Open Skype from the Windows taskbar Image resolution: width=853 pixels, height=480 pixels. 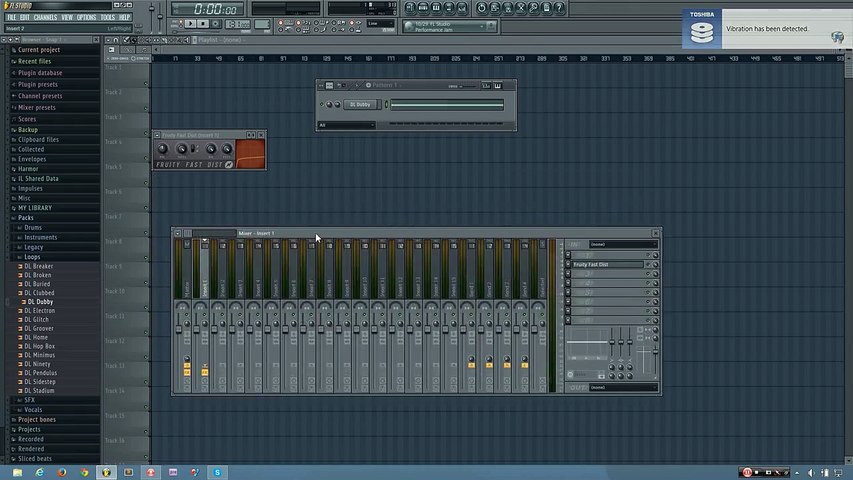(x=216, y=471)
